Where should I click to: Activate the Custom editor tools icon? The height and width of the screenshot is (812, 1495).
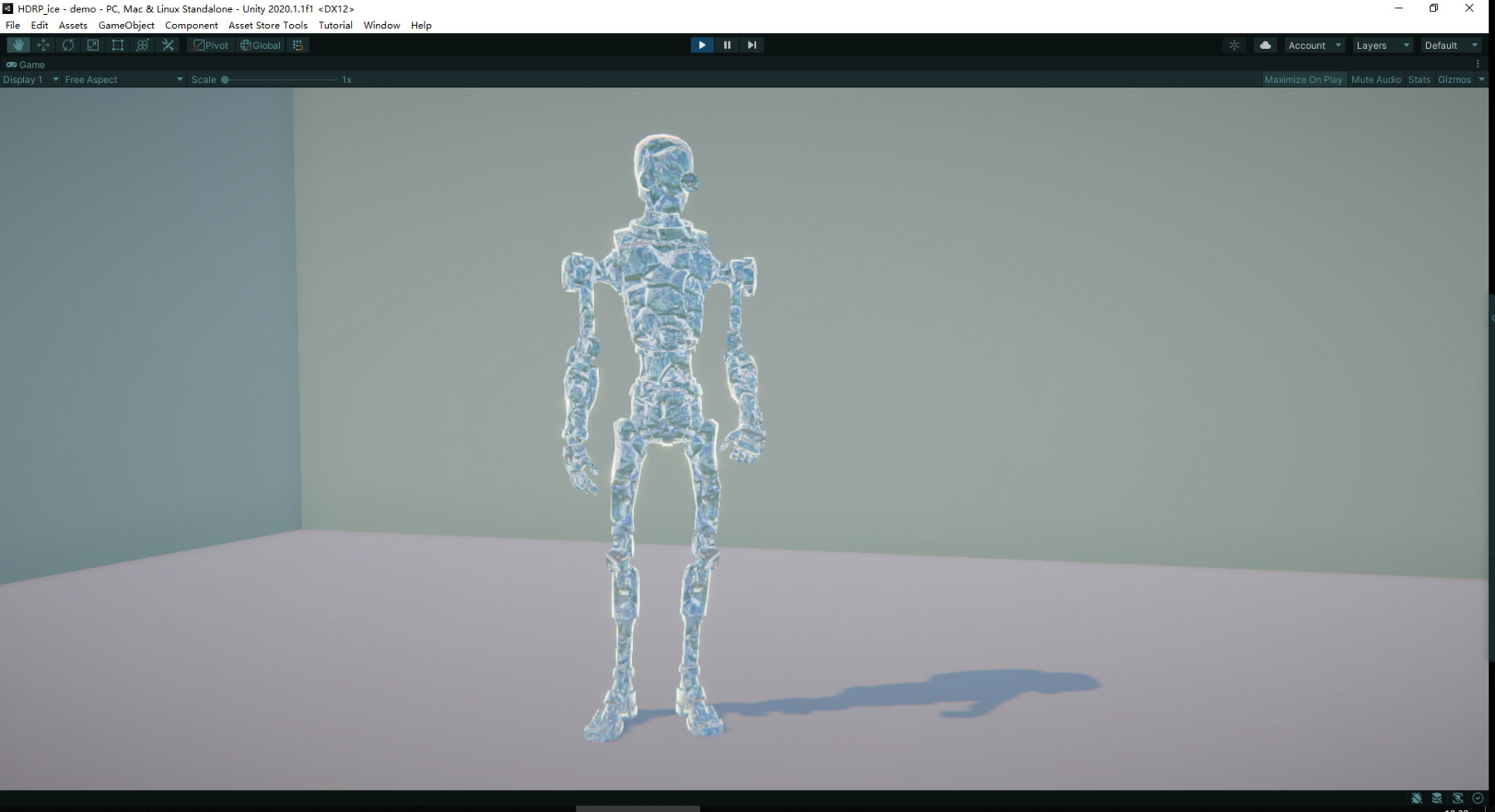168,45
